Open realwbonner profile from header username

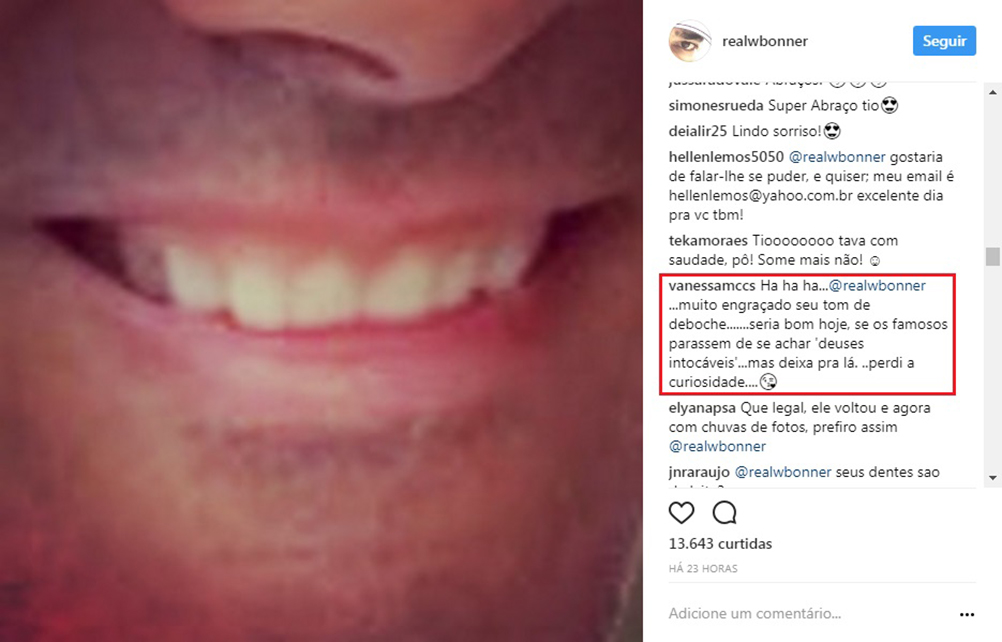point(764,41)
